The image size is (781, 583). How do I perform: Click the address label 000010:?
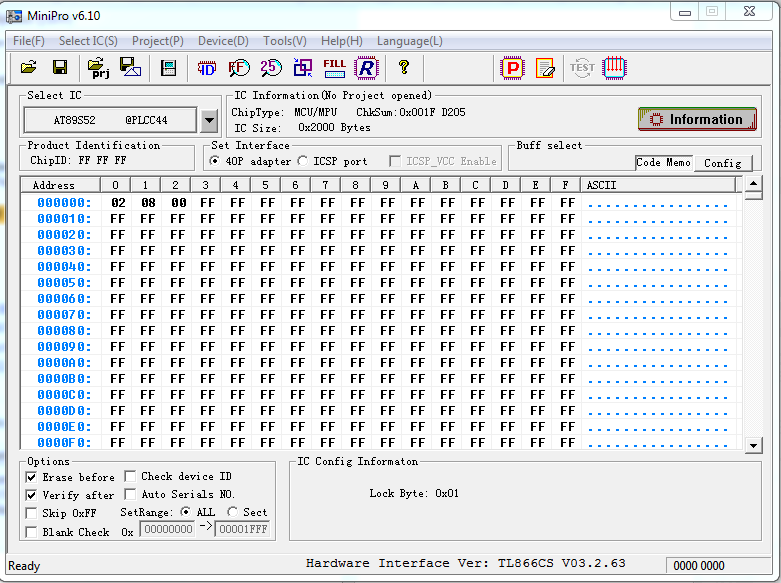(64, 219)
